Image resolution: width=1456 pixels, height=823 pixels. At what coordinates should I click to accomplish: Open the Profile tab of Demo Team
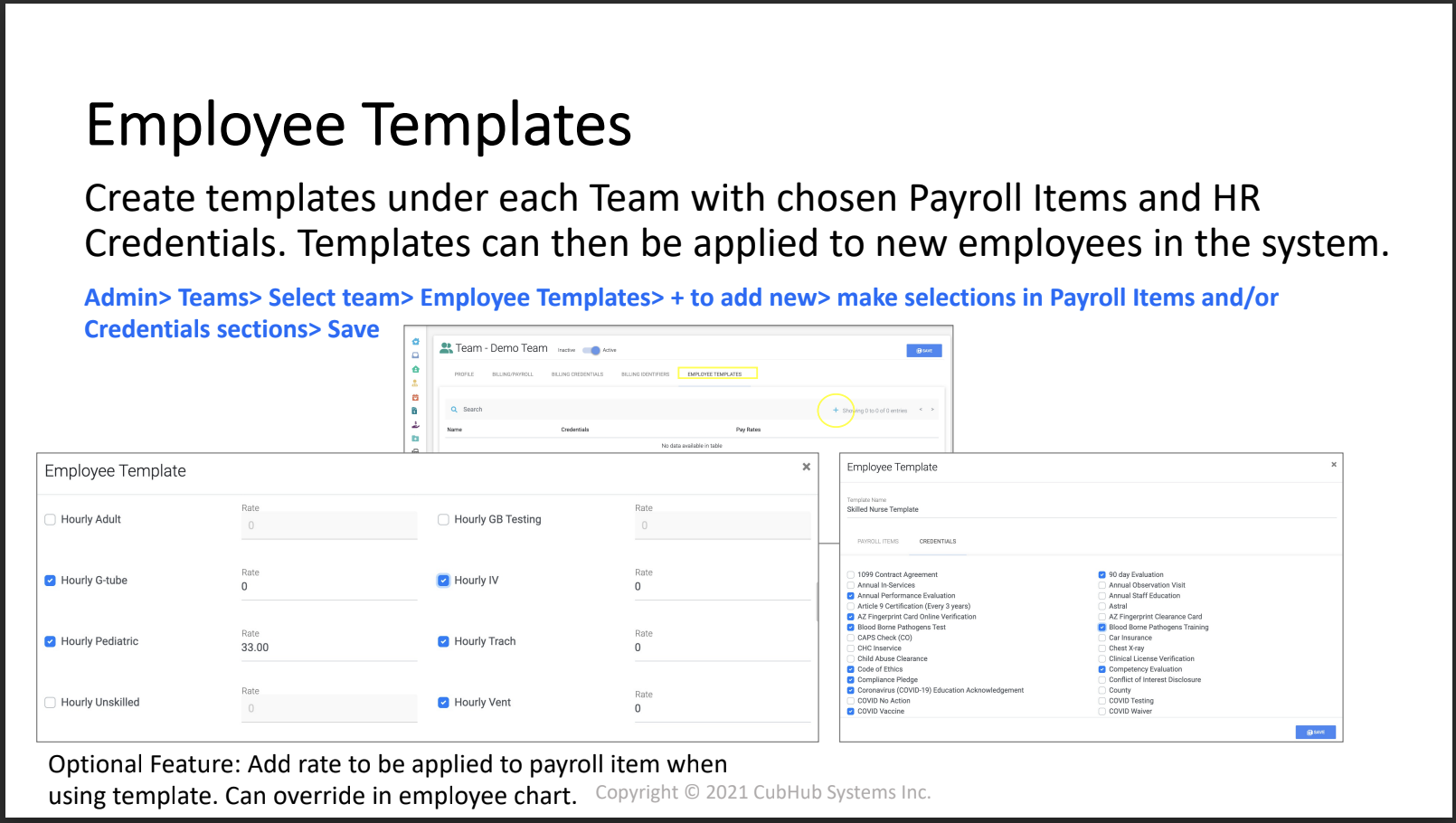(464, 374)
